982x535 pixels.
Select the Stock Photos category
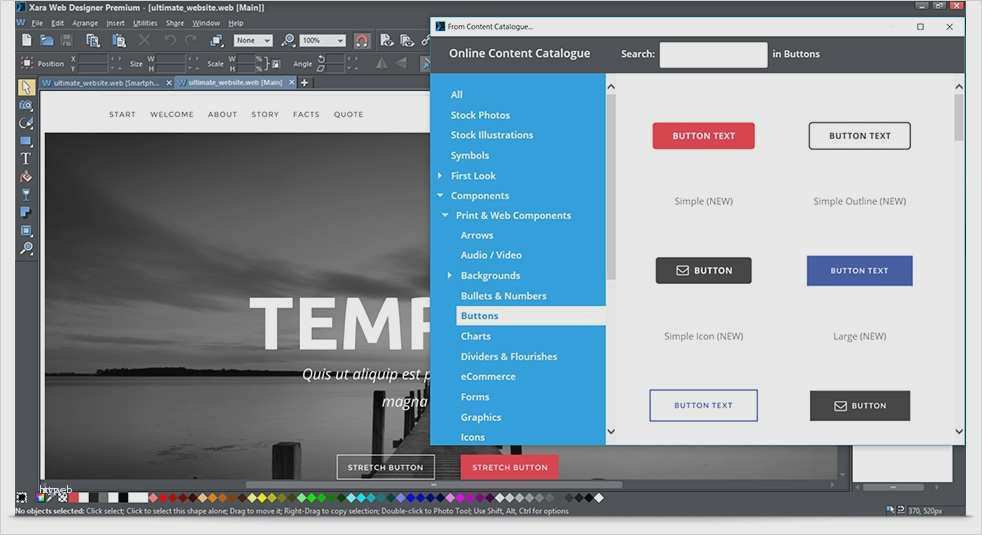[x=480, y=115]
